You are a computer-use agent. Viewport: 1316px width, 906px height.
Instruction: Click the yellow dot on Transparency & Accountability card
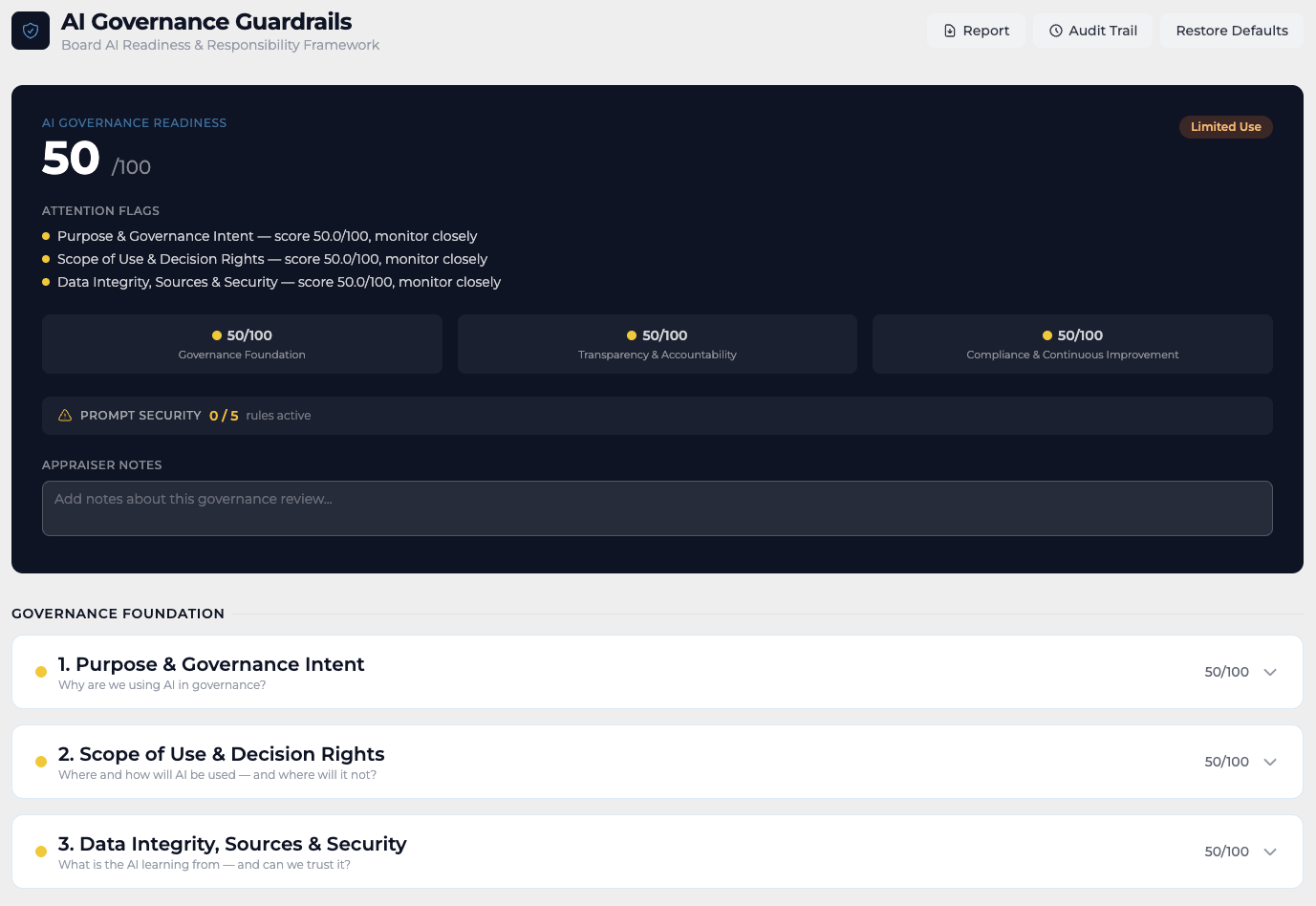[x=631, y=334]
